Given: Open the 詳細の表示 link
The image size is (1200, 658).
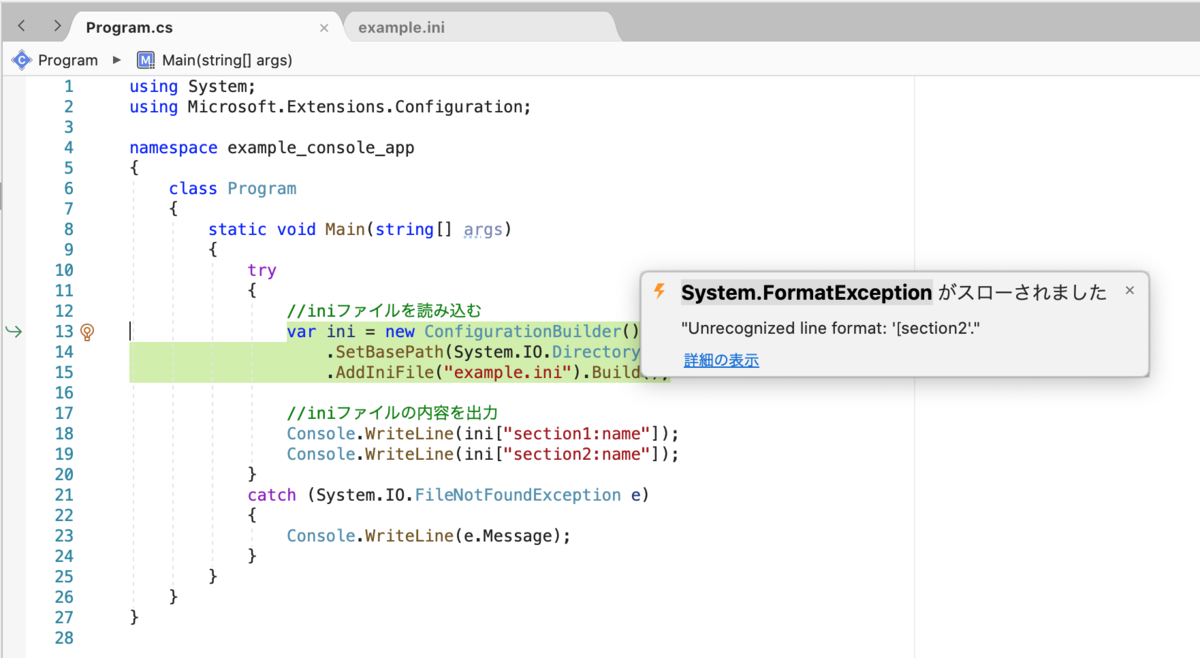Looking at the screenshot, I should coord(721,360).
